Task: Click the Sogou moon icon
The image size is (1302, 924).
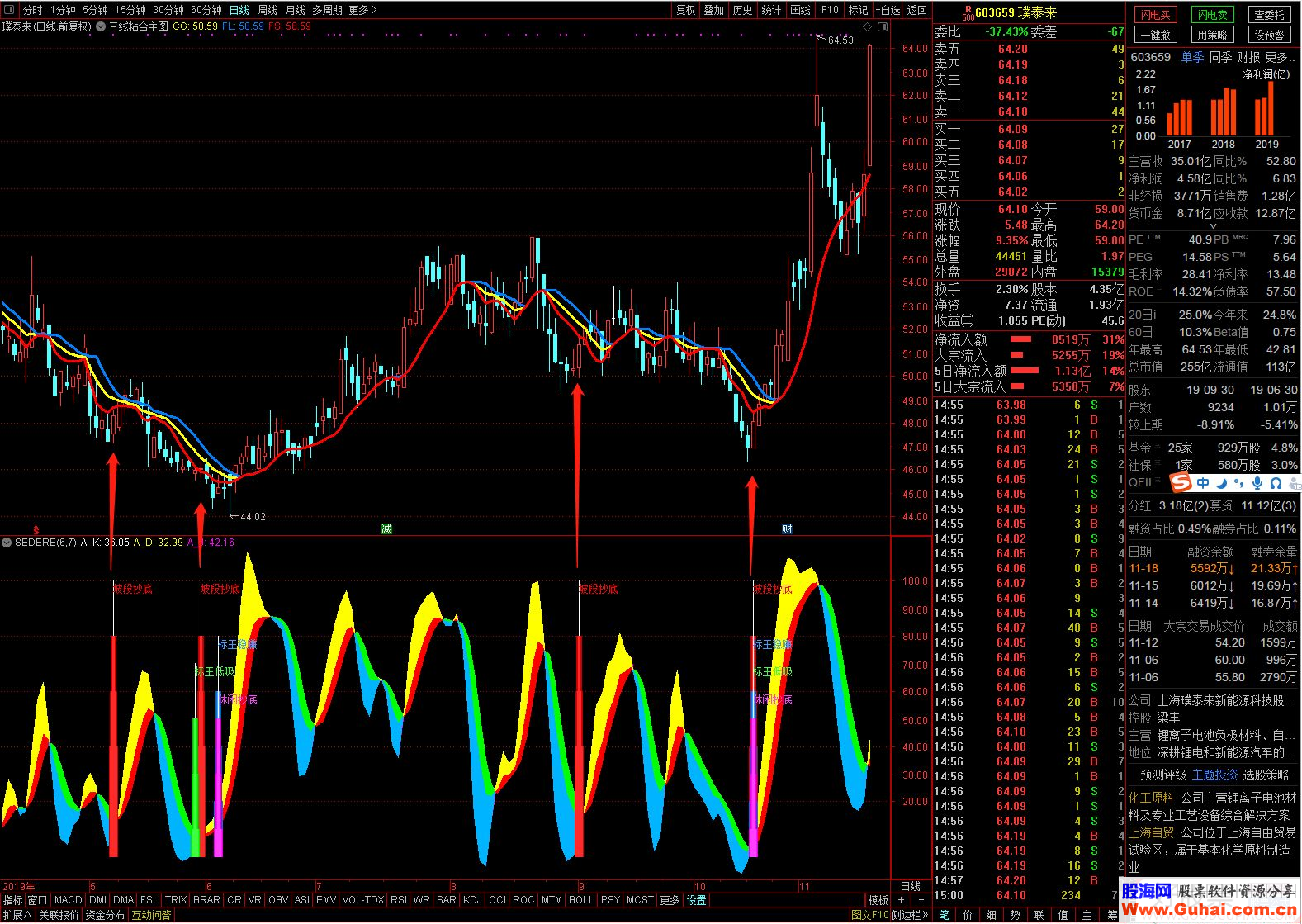Action: click(x=1221, y=483)
